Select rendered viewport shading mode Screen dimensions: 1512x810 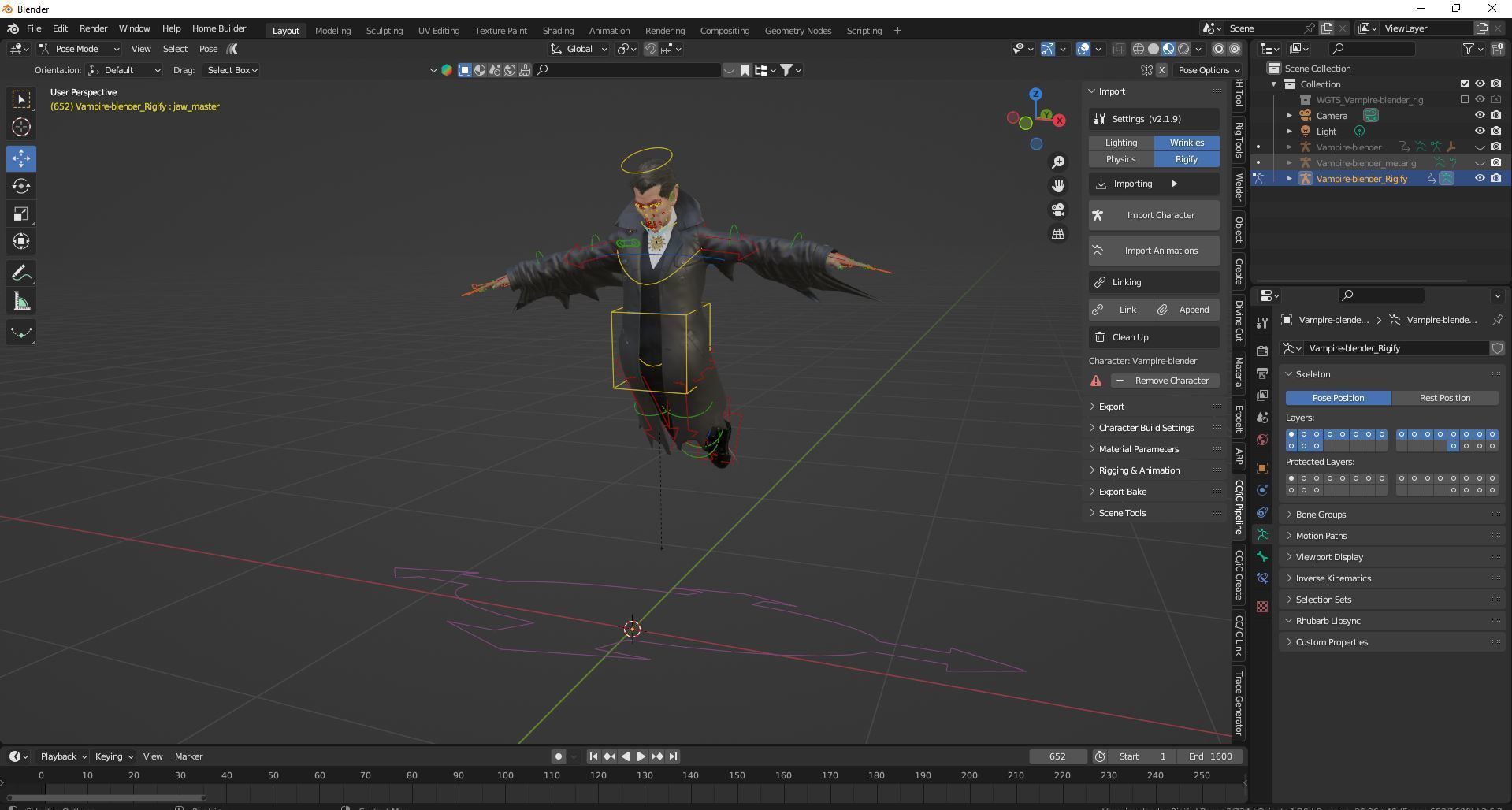click(1183, 49)
